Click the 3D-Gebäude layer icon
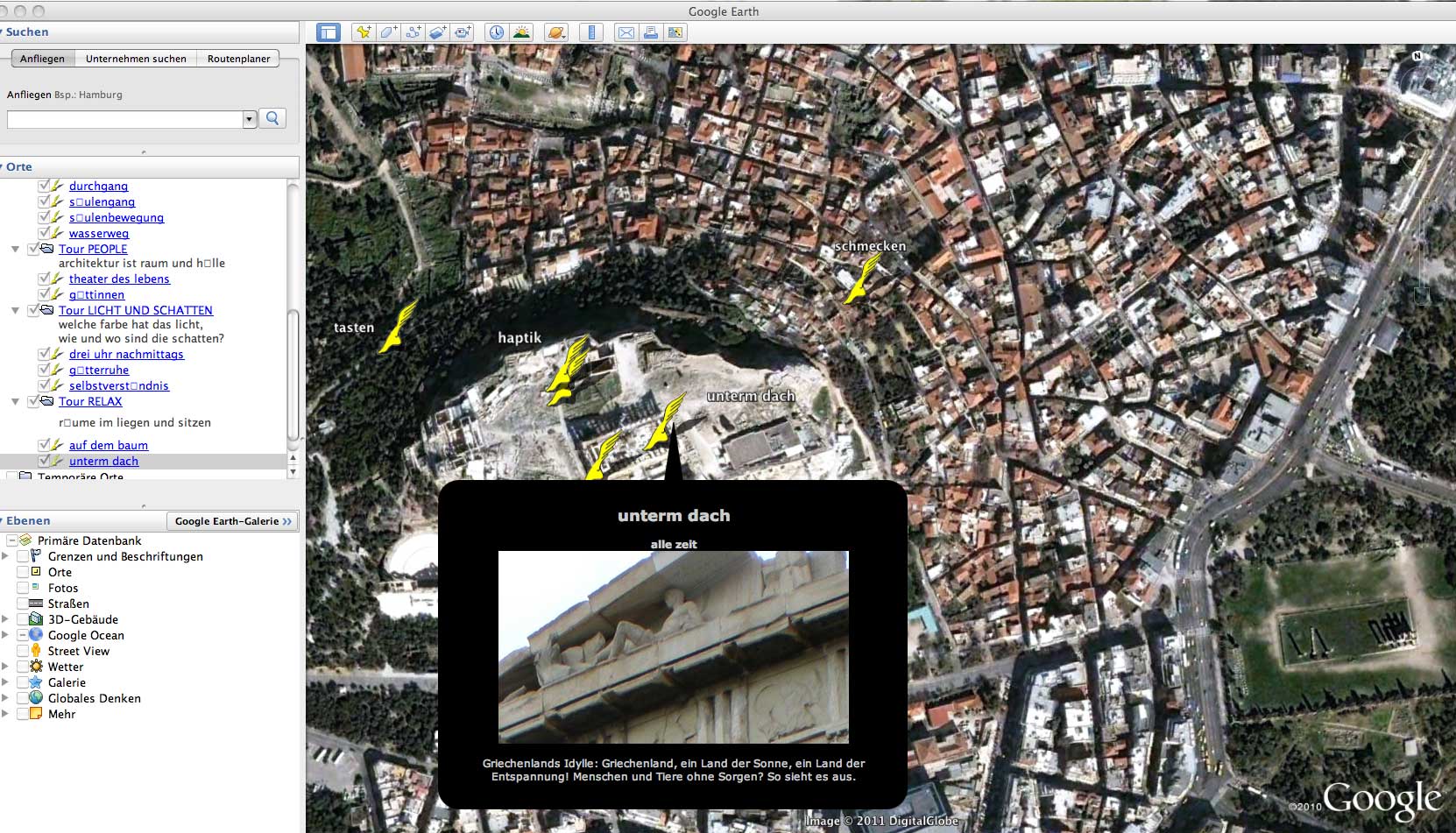 (x=36, y=619)
